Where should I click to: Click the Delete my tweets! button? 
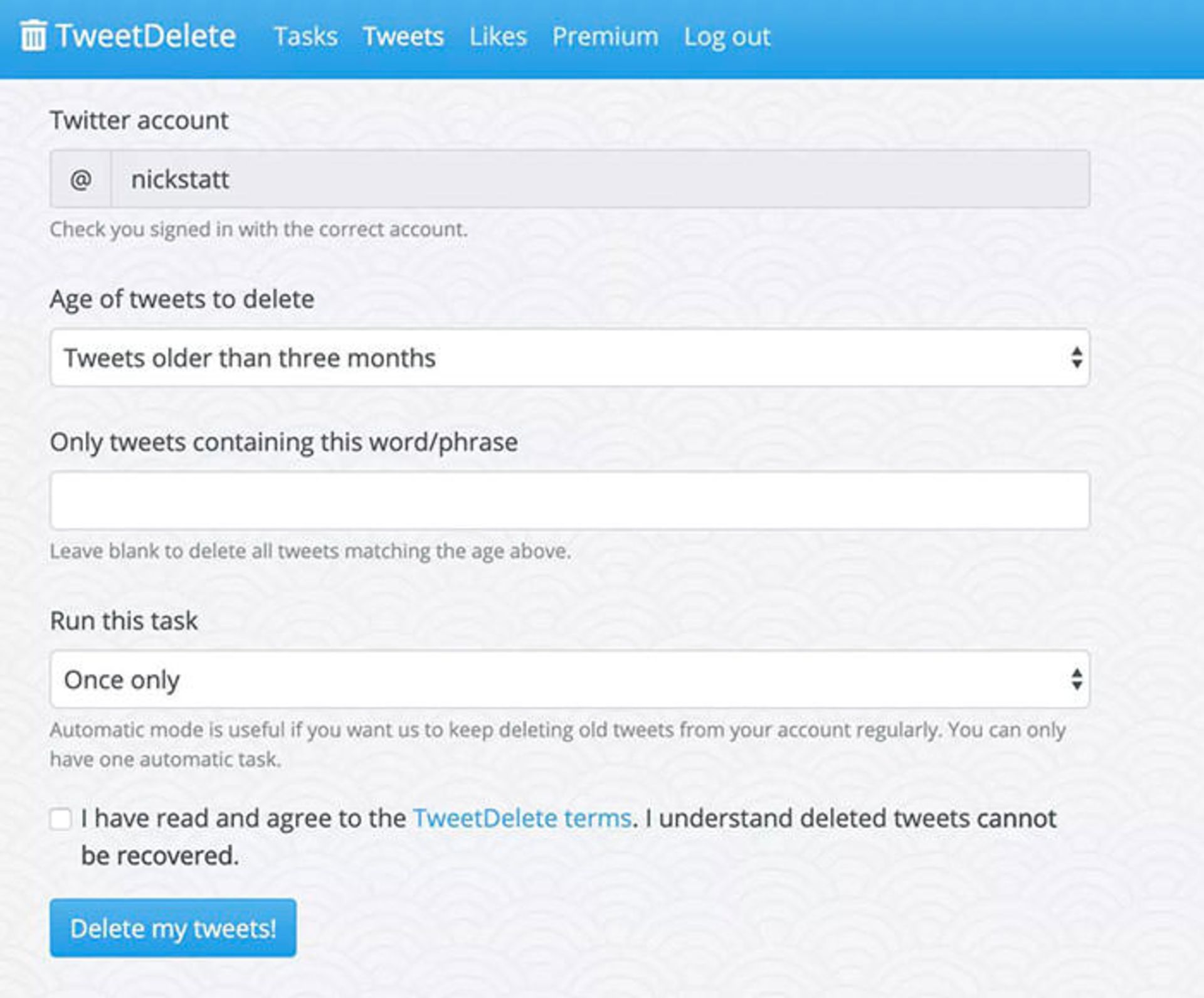[173, 928]
